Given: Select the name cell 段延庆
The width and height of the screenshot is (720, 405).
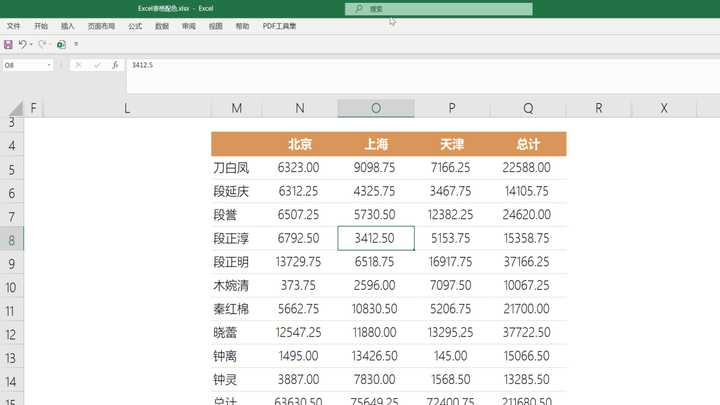Looking at the screenshot, I should pos(236,191).
